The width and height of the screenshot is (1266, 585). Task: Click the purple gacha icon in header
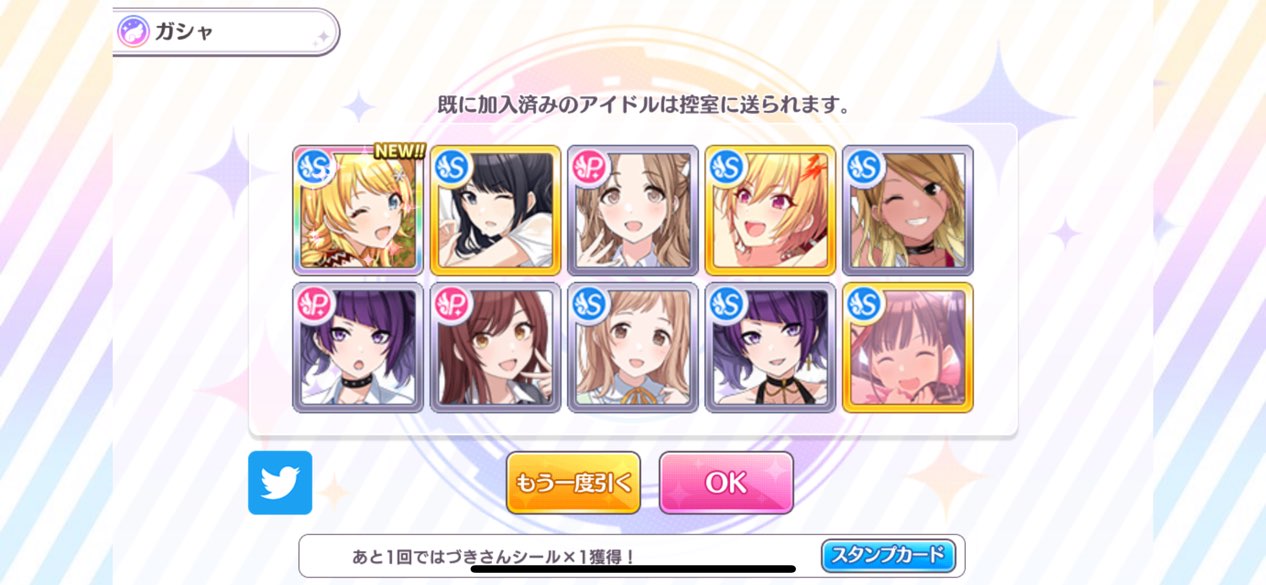[x=133, y=32]
